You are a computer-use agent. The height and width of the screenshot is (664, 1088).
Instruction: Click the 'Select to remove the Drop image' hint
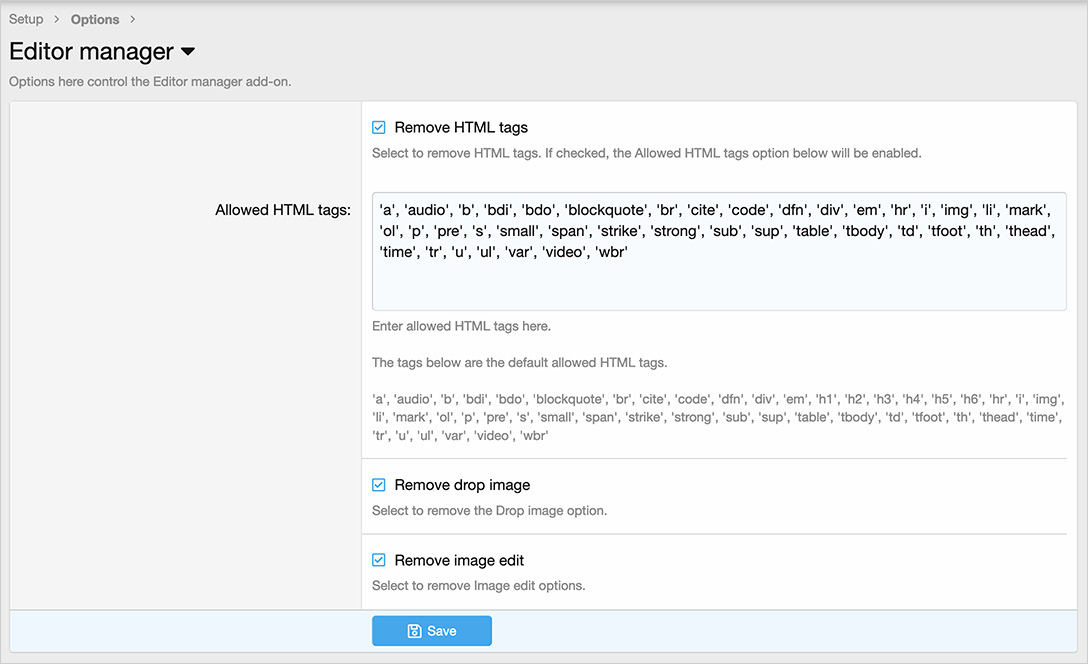point(489,511)
